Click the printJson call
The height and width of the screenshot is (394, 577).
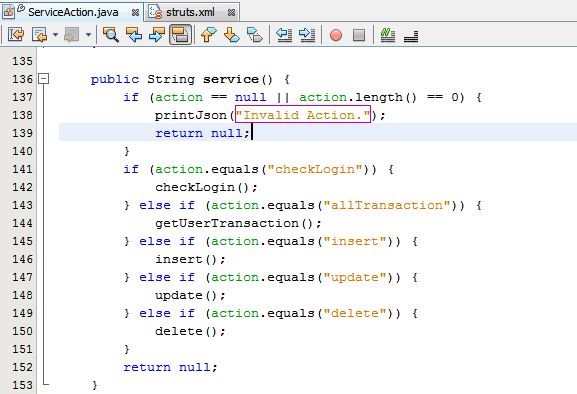[x=191, y=115]
